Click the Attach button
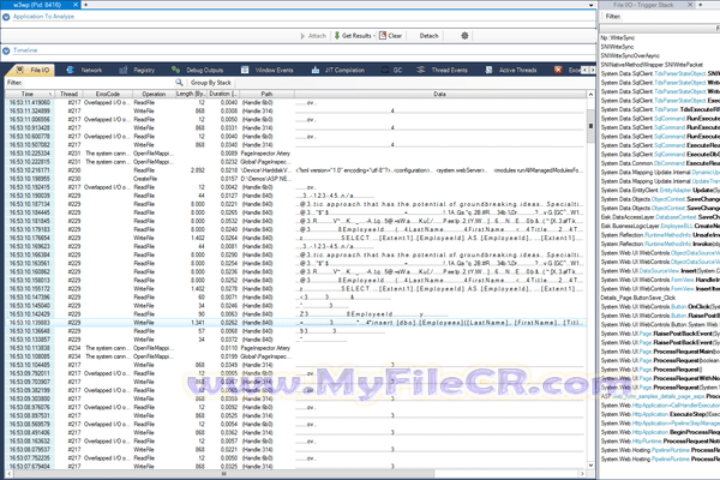Viewport: 720px width, 480px height. [x=313, y=36]
